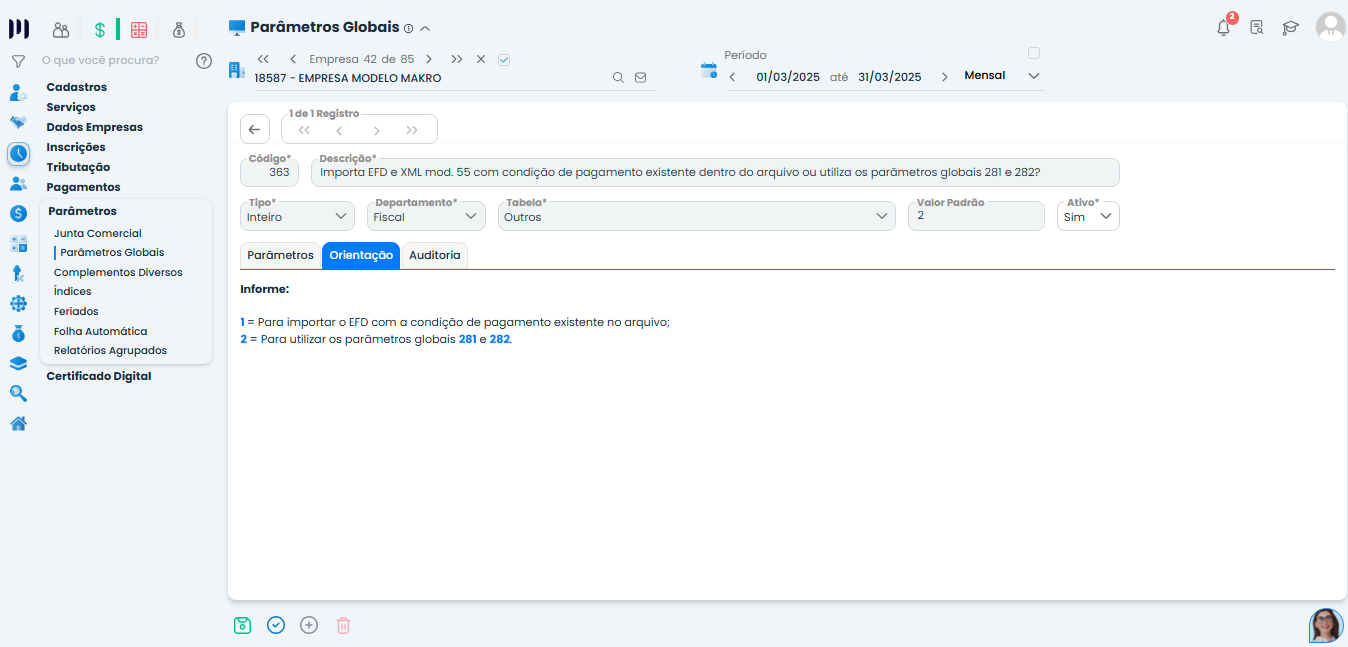Click the graduation cap training icon
This screenshot has height=647, width=1348.
pyautogui.click(x=1290, y=28)
